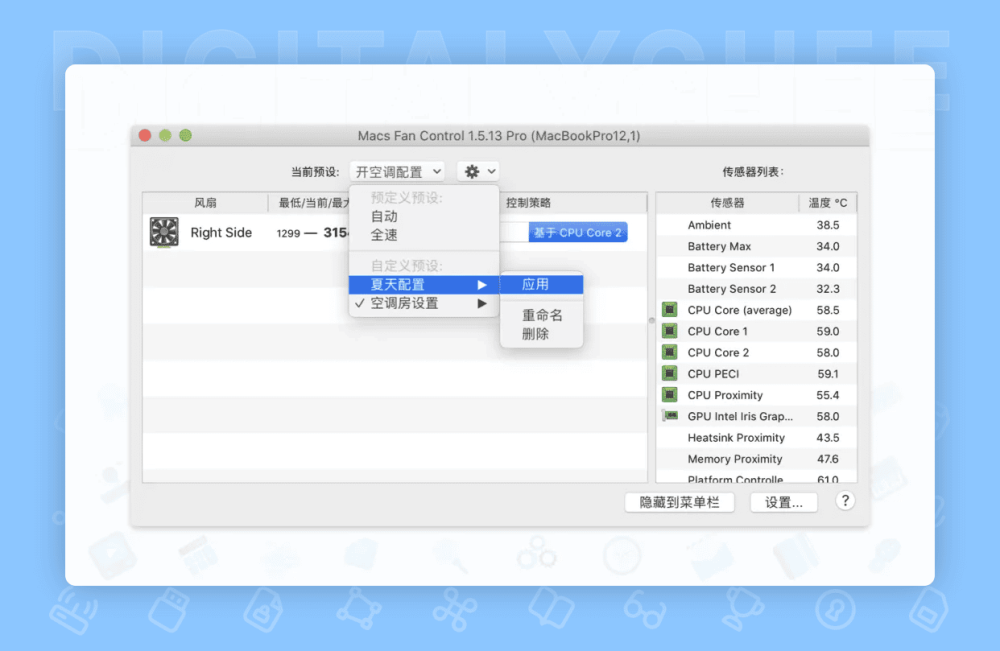The image size is (1000, 651).
Task: Apply the preset with 应用
Action: 541,284
